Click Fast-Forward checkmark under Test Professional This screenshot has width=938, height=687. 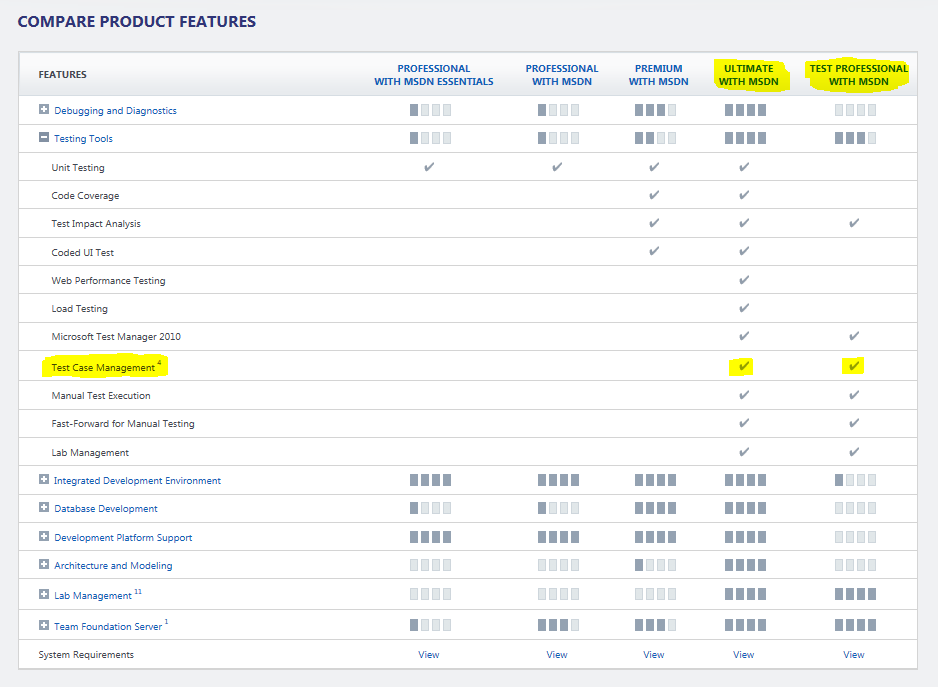(x=854, y=423)
